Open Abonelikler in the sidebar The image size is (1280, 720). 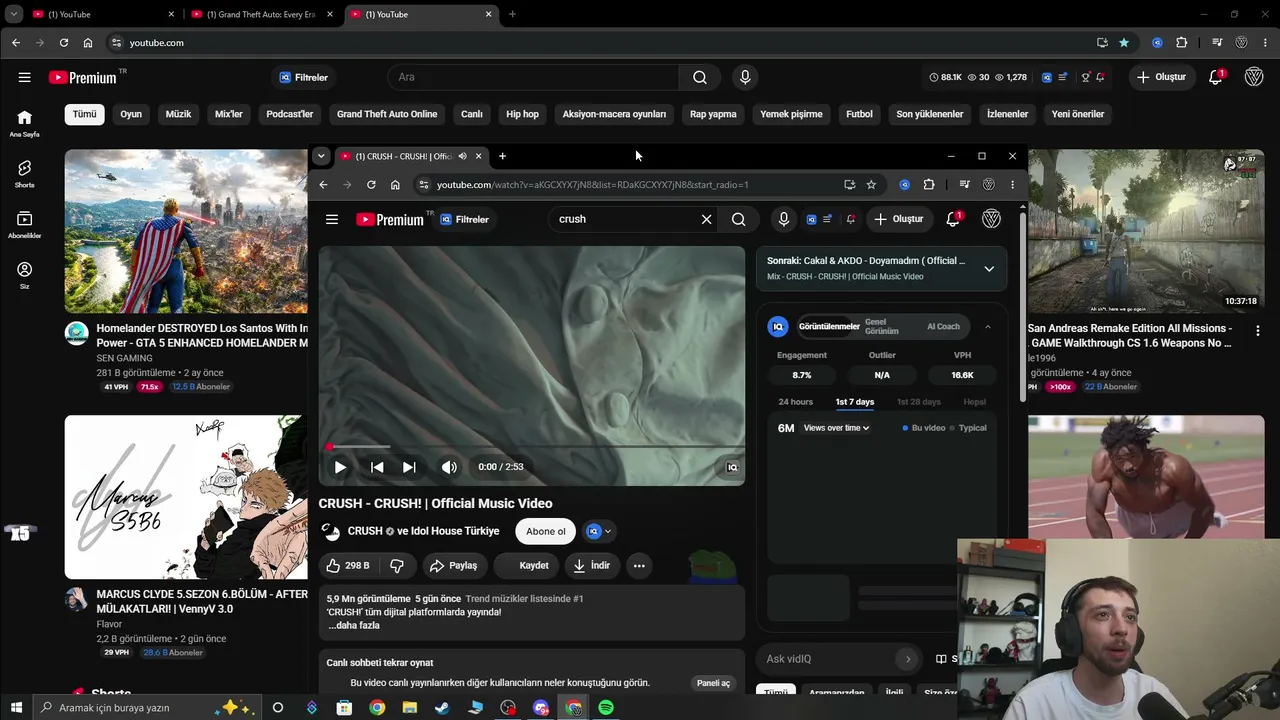[25, 224]
